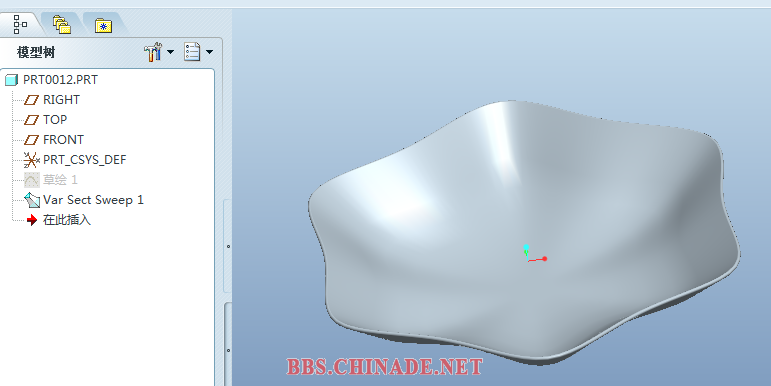Image resolution: width=771 pixels, height=386 pixels.
Task: Expand the settings dropdown arrow beside the hammer icon
Action: [x=171, y=52]
